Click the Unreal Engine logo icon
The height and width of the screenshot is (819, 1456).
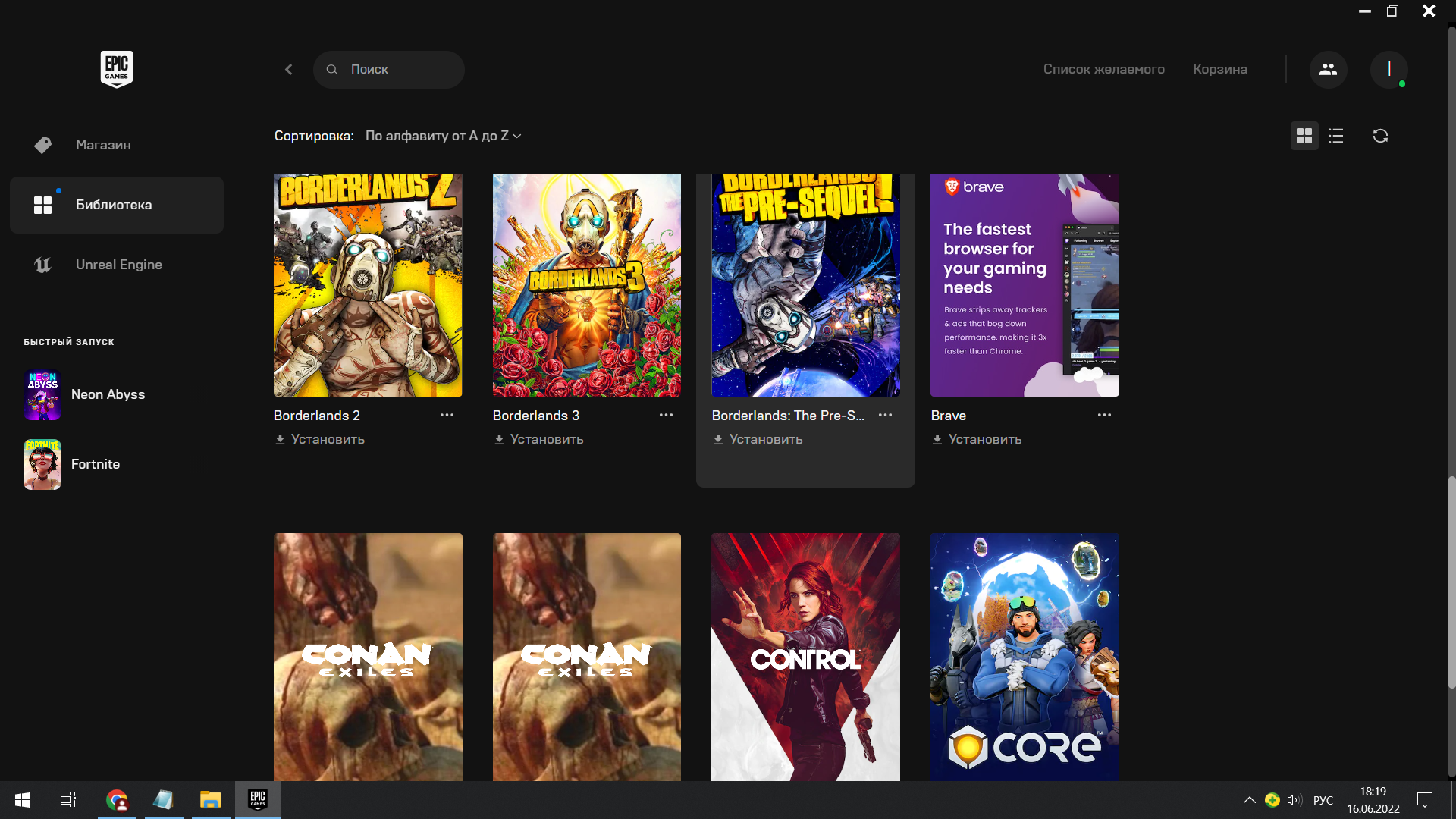click(x=43, y=265)
